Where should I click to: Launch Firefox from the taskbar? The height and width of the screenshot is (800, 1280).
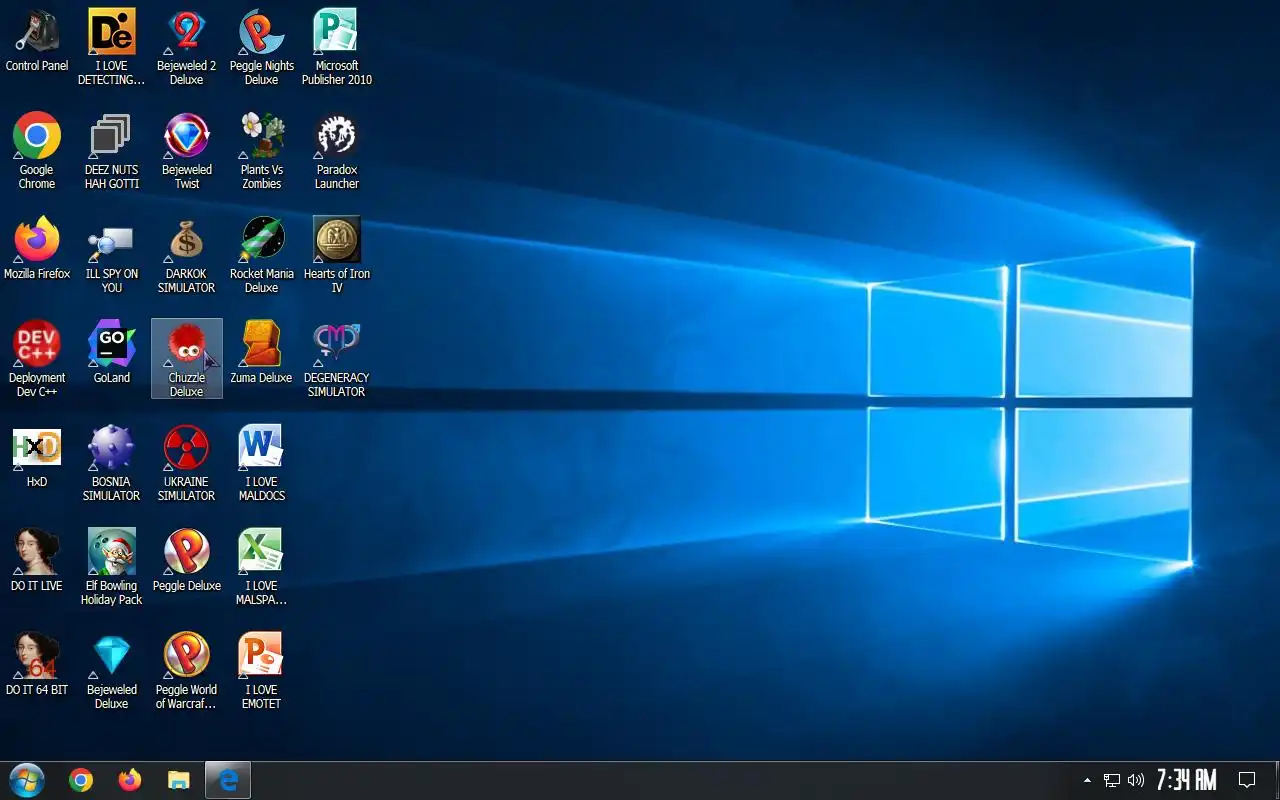click(130, 780)
